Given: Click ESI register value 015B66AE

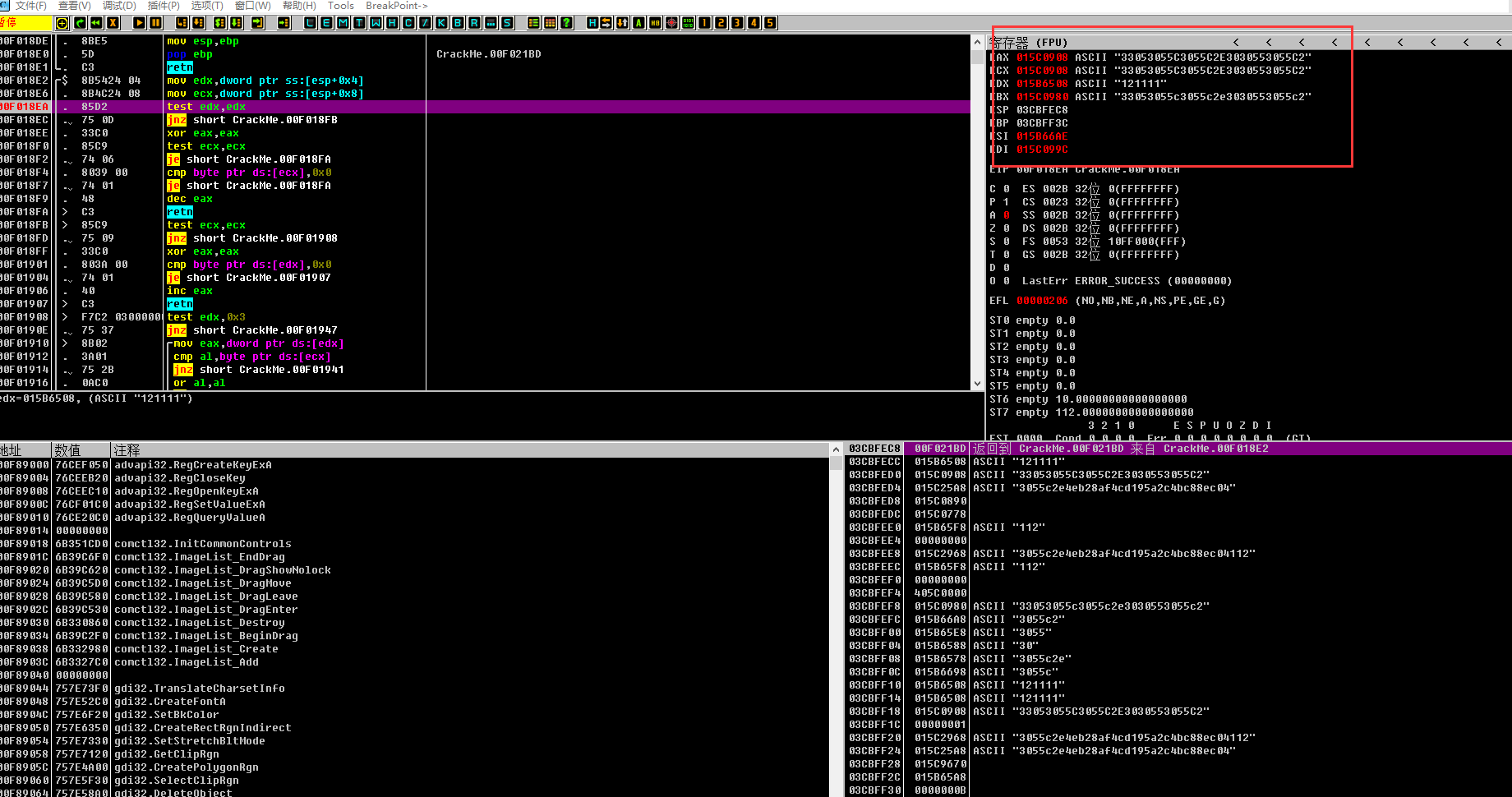Looking at the screenshot, I should [1042, 136].
